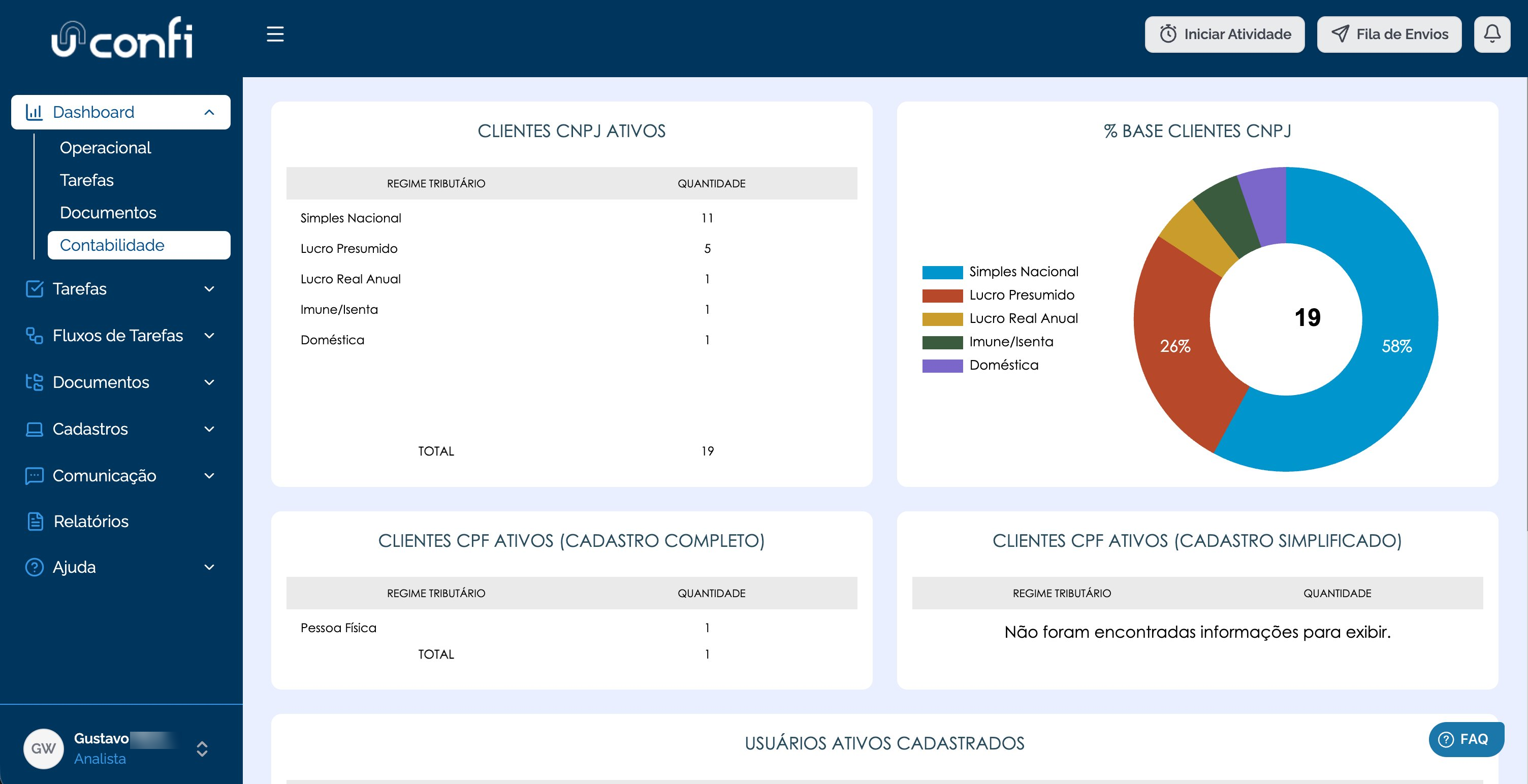Toggle the hamburger sidebar menu icon
The height and width of the screenshot is (784, 1528).
[275, 34]
